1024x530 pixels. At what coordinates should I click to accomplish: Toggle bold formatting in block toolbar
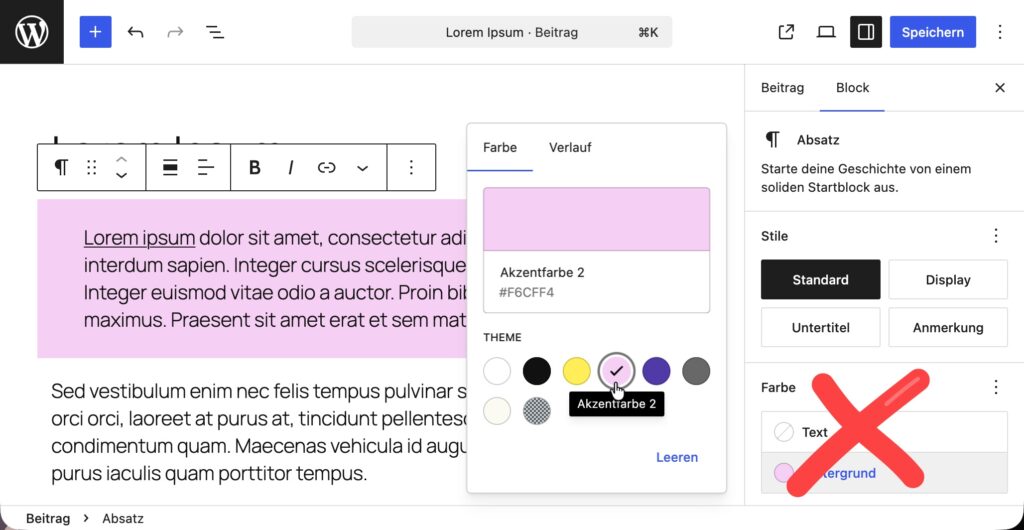(x=255, y=168)
